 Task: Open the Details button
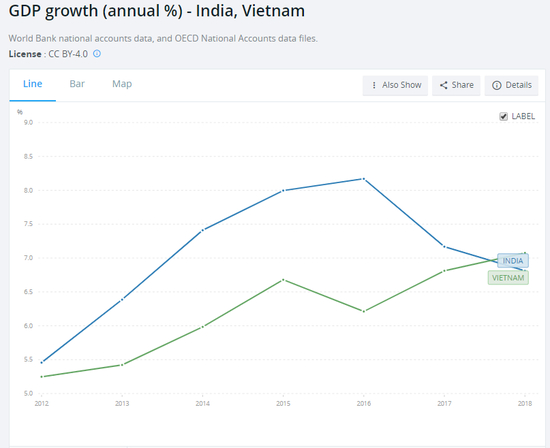click(x=511, y=85)
